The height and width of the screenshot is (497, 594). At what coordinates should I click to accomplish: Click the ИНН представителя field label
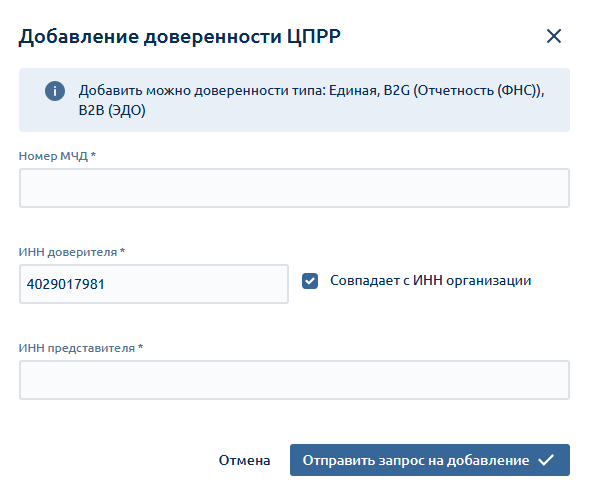point(81,348)
